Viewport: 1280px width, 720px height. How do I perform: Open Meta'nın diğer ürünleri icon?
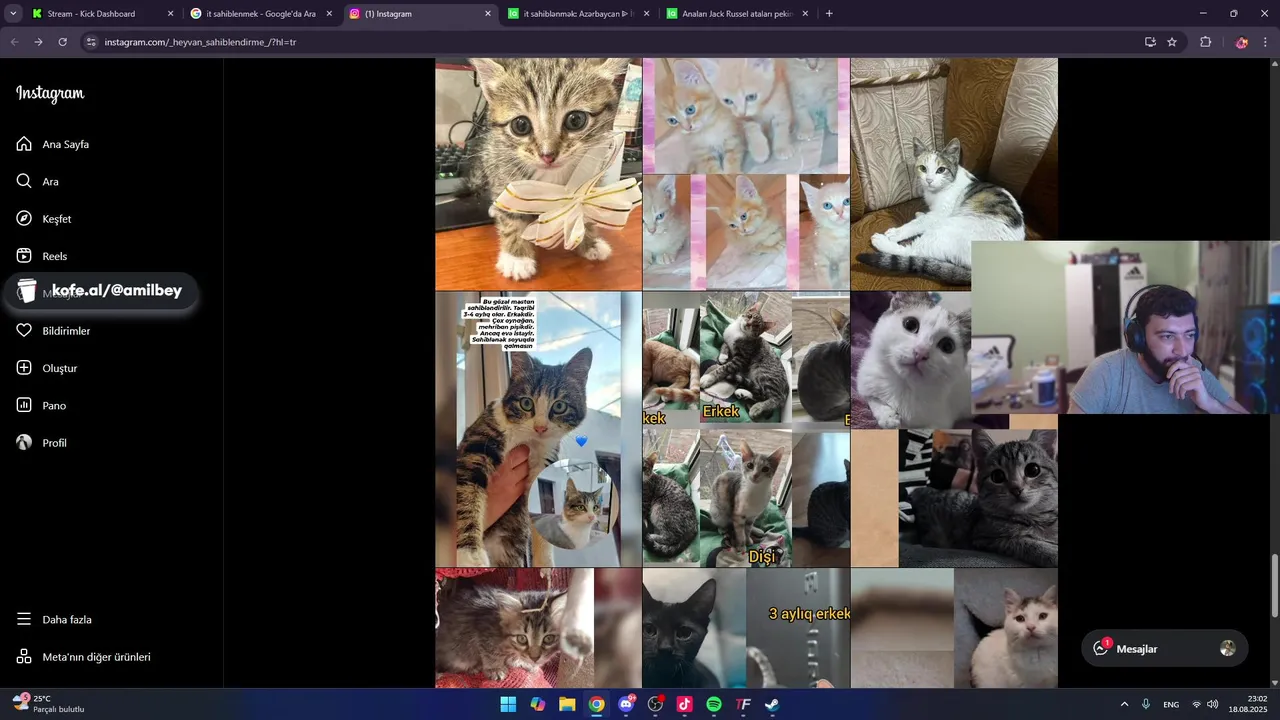click(x=24, y=657)
